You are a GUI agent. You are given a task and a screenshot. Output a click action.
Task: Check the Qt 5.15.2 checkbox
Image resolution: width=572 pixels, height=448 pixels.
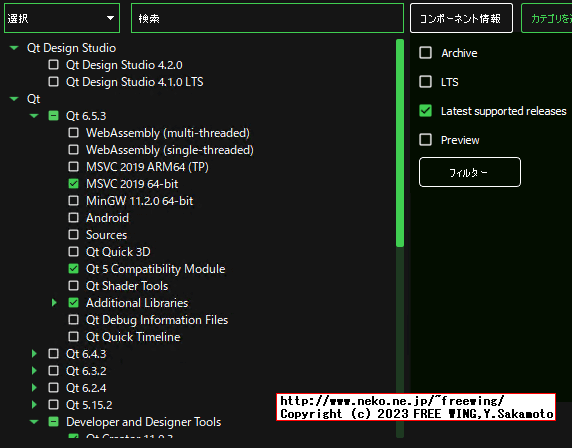click(x=54, y=405)
